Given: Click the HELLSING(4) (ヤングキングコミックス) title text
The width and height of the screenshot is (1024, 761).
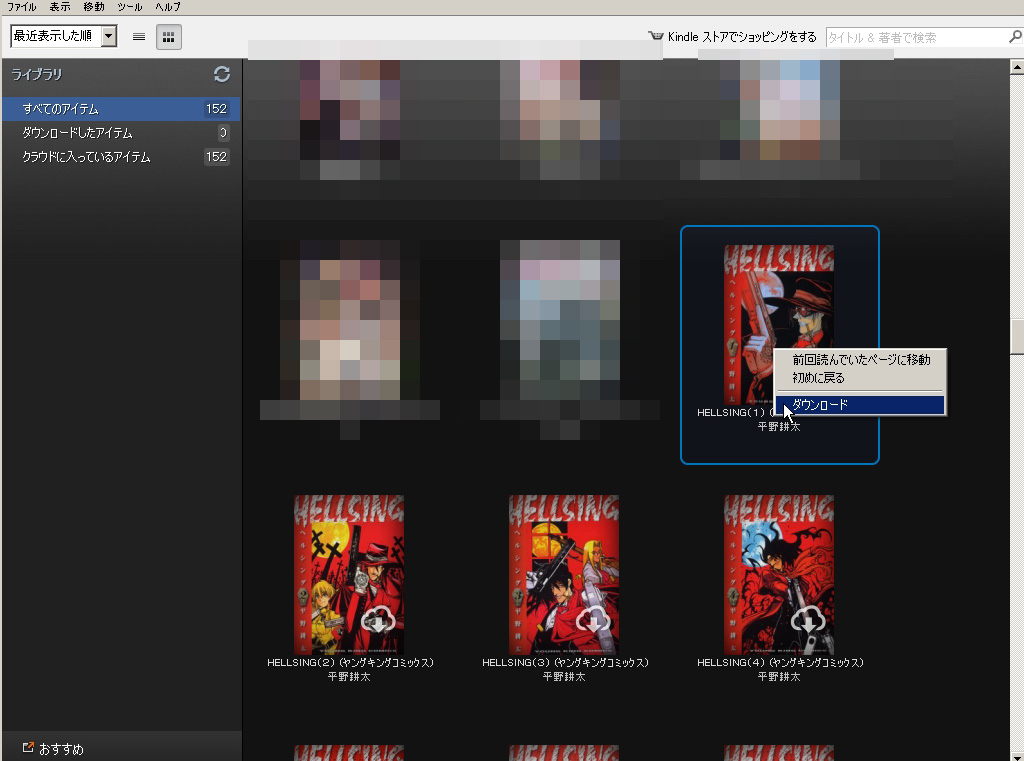Looking at the screenshot, I should click(x=780, y=662).
